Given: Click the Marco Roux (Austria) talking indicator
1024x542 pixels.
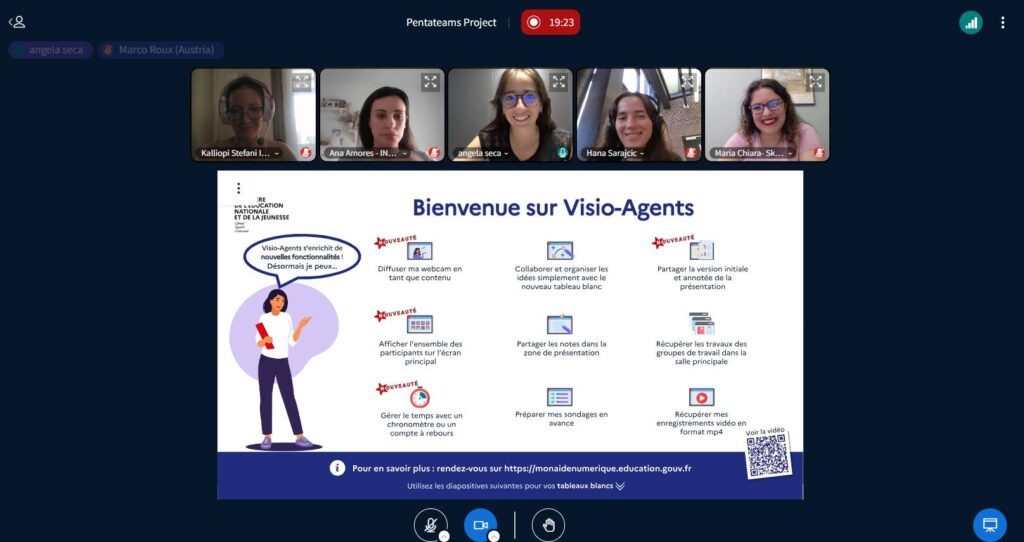Looking at the screenshot, I should [x=161, y=50].
